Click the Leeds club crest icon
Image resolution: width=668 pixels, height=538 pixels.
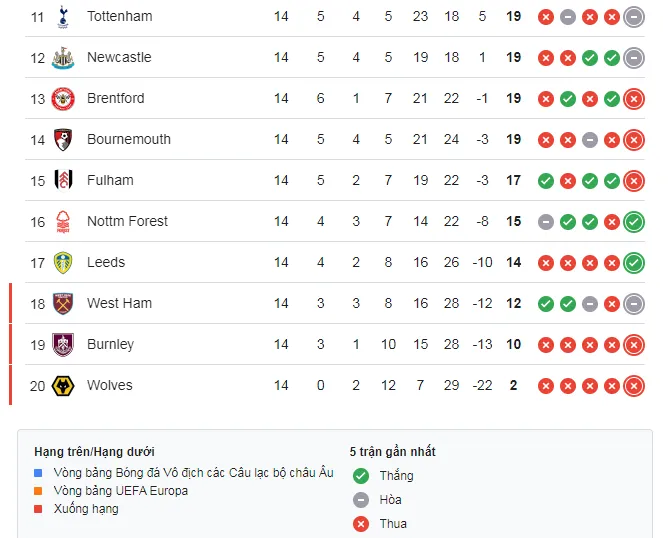coord(64,262)
